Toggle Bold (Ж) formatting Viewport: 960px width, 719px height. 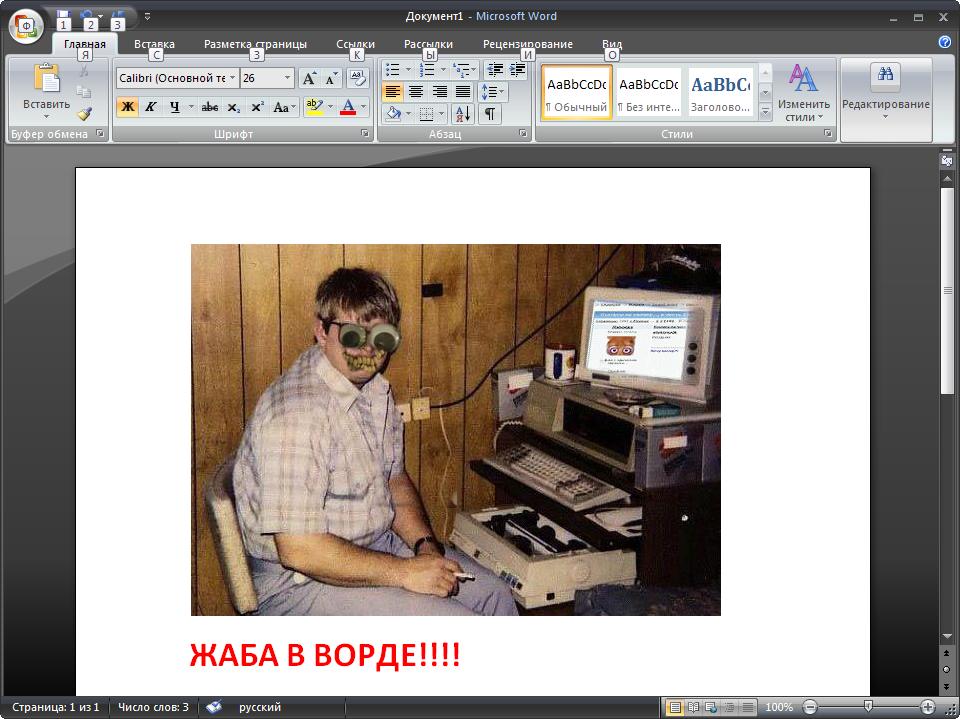click(127, 107)
